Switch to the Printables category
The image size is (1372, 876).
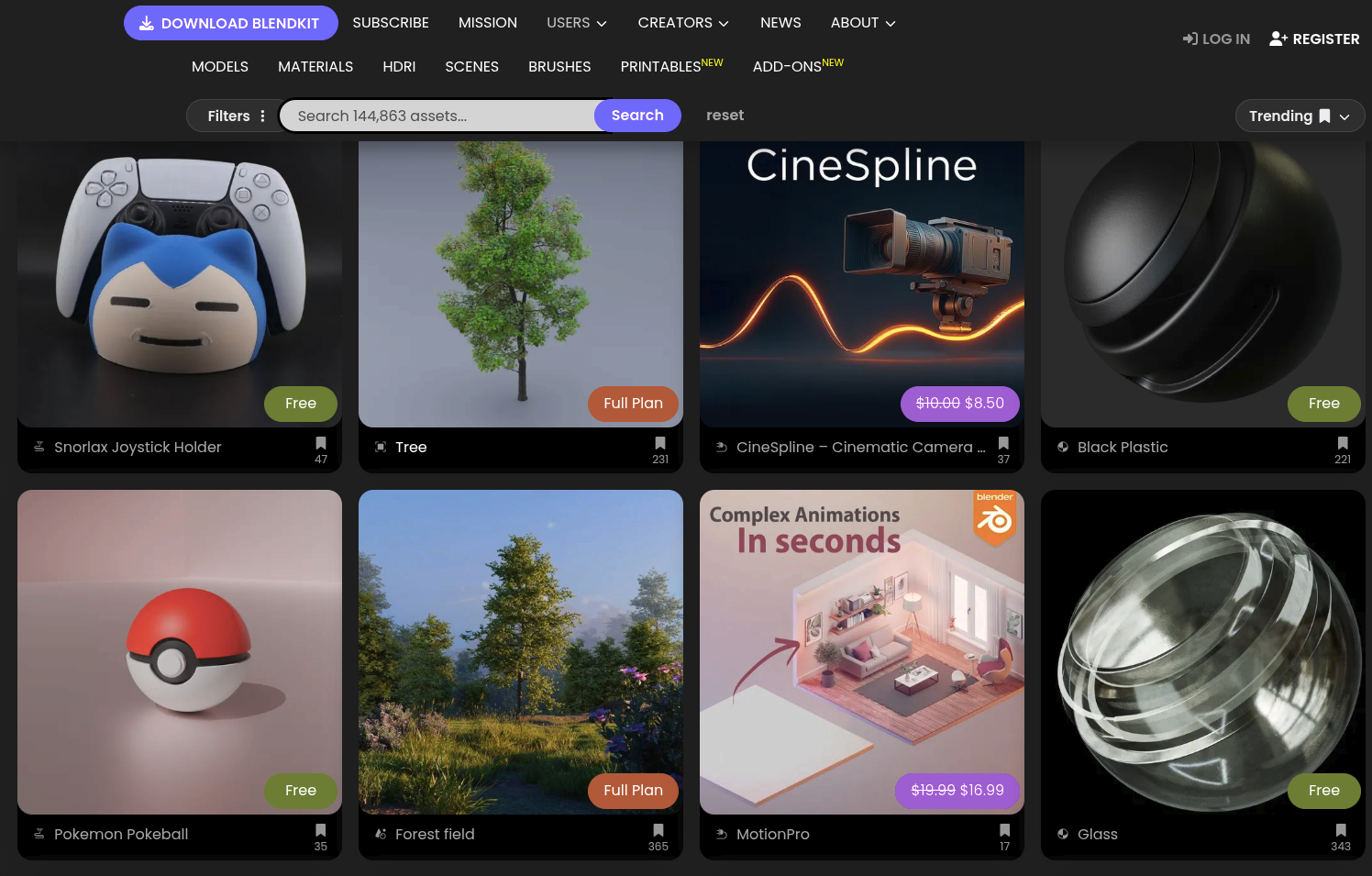point(671,66)
